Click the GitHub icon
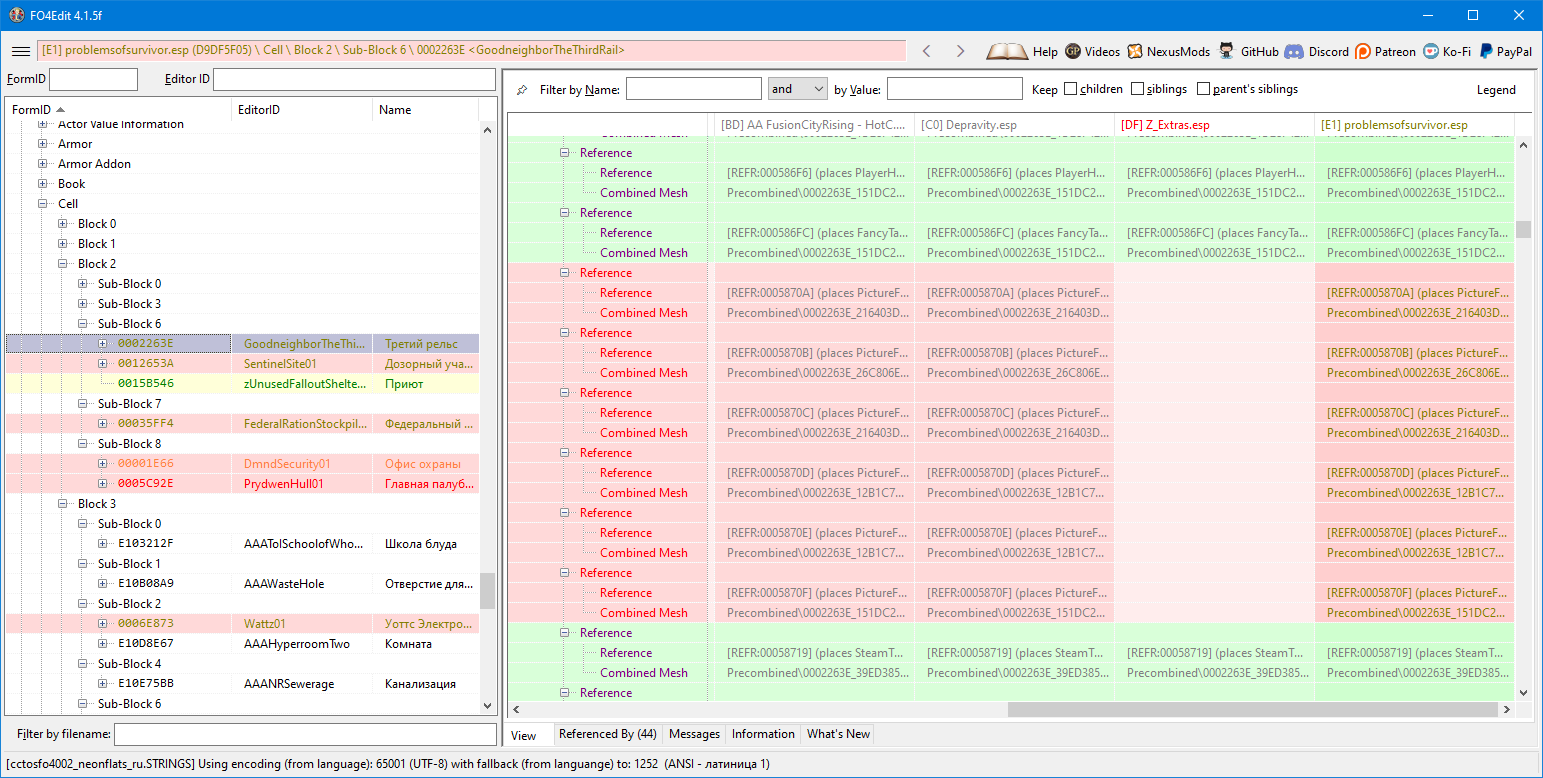The image size is (1543, 778). point(1226,51)
